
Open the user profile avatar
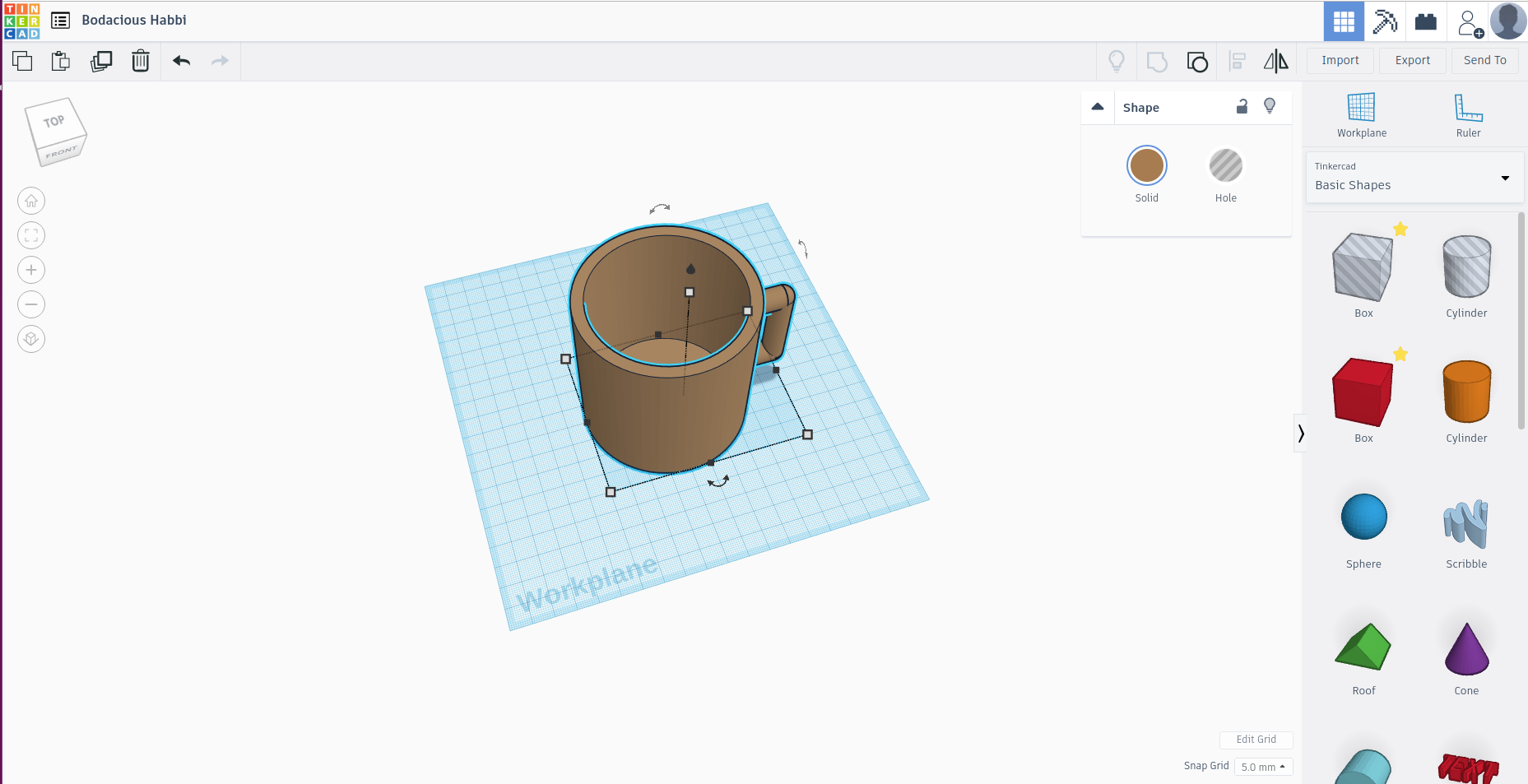[x=1508, y=21]
